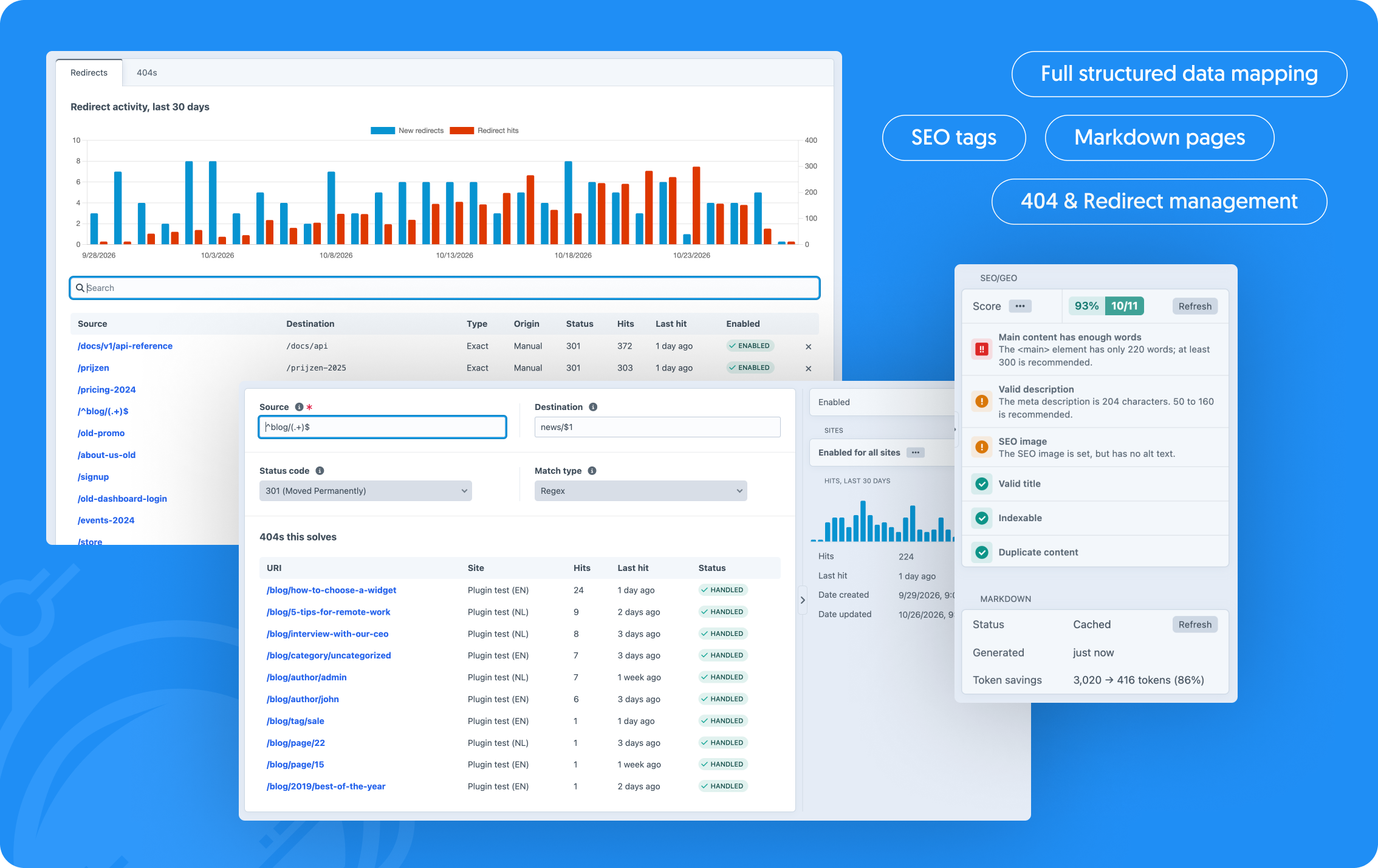Refresh the SEO/GEO score
The width and height of the screenshot is (1378, 868).
click(1195, 306)
